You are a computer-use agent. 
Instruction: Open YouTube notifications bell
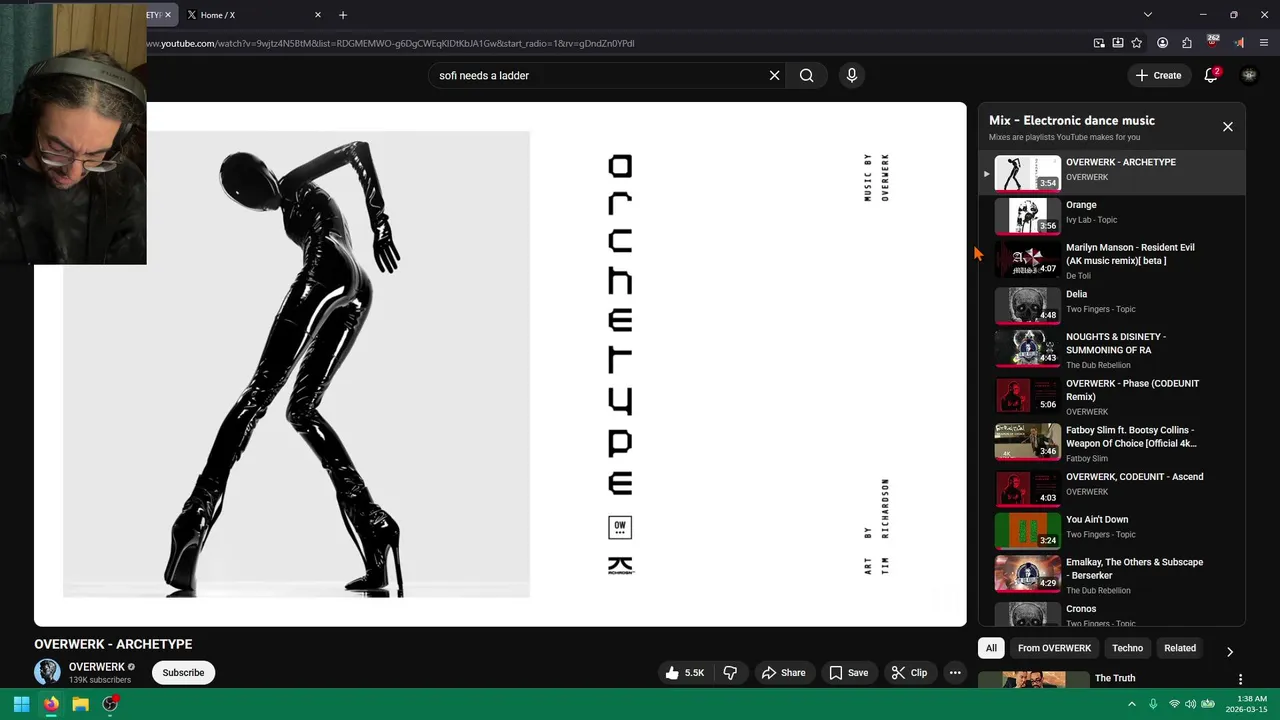[1211, 75]
